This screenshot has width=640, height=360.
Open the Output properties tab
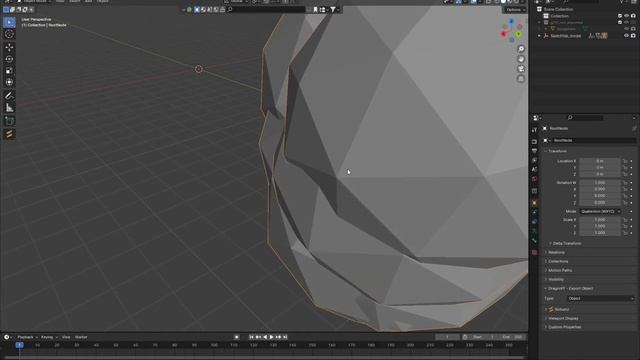coord(534,151)
